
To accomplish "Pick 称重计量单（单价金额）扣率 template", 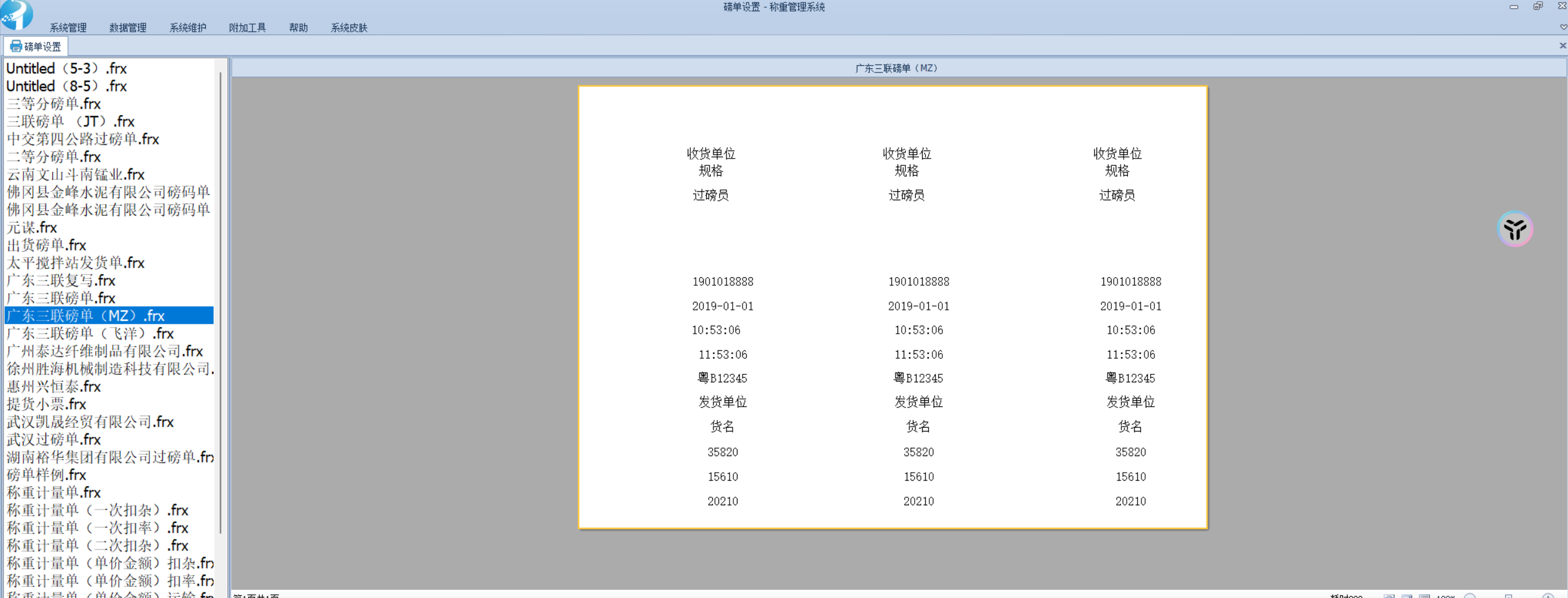I will coord(109,581).
